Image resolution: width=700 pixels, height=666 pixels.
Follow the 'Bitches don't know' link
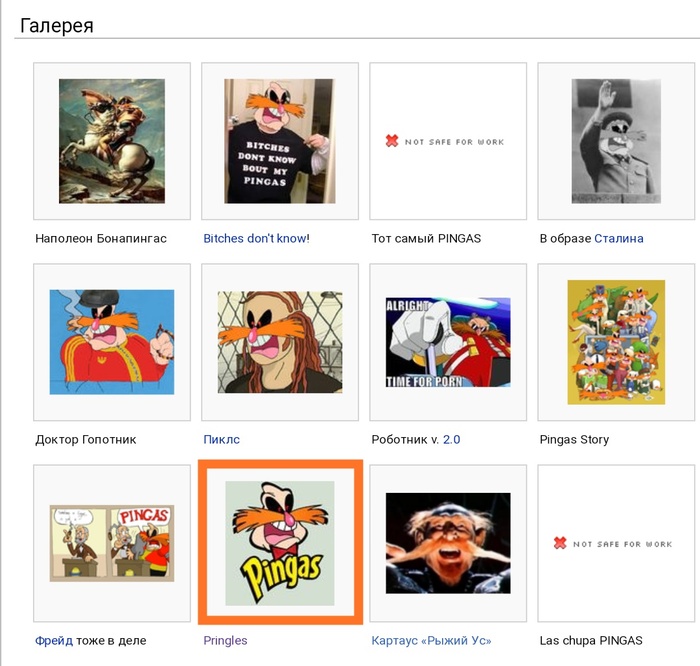point(255,239)
